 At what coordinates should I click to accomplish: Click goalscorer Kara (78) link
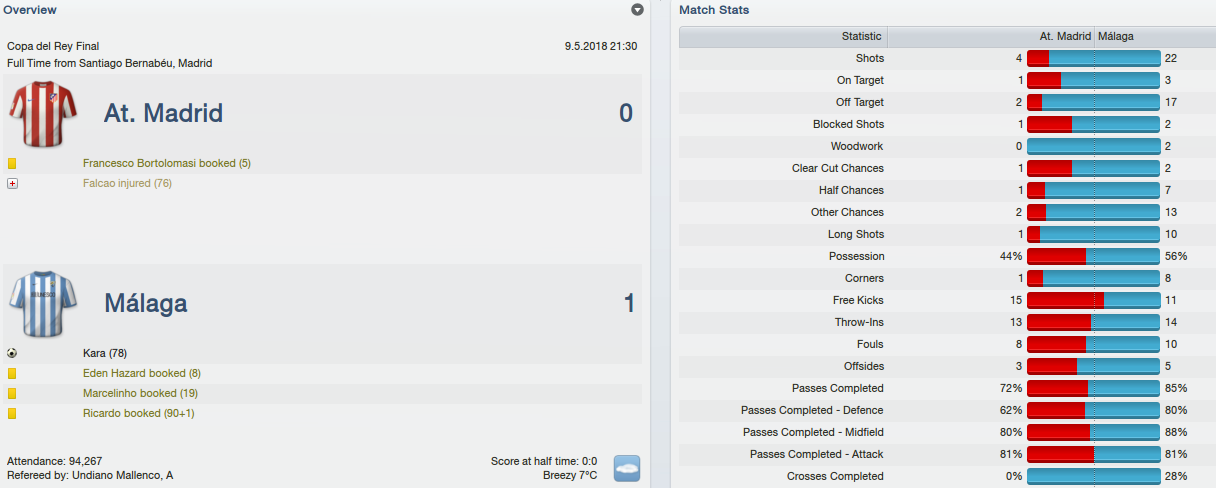[105, 353]
